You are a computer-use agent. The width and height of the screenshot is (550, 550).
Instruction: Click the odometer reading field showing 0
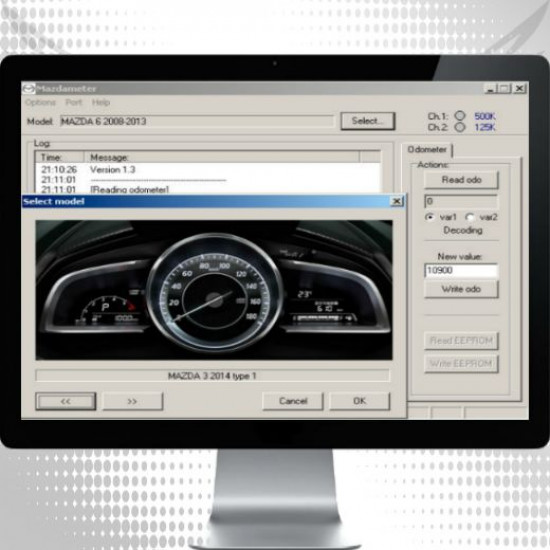pos(461,202)
